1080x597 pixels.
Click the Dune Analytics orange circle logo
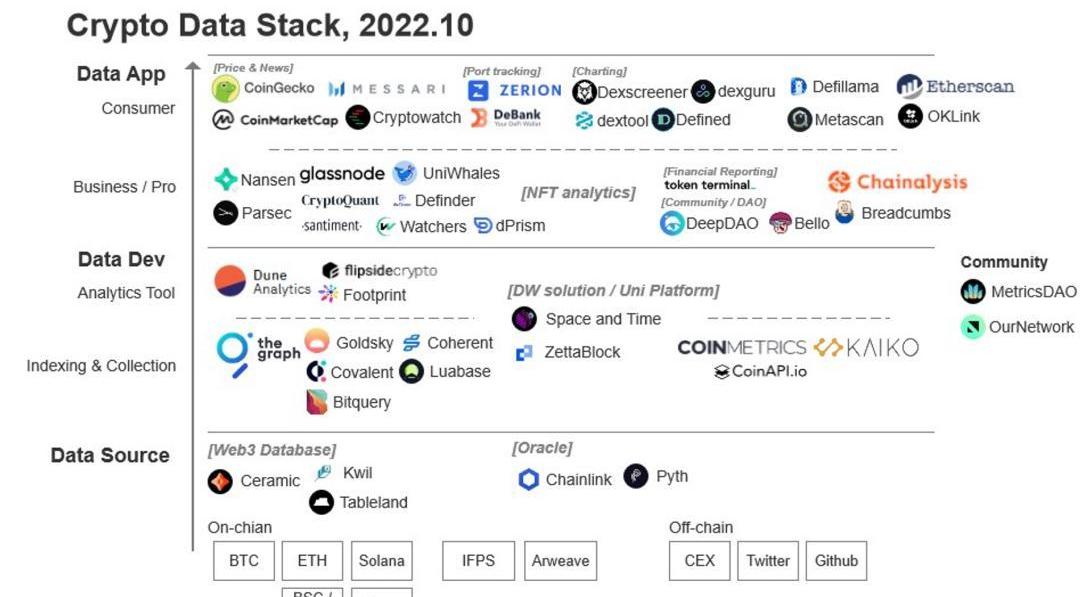(231, 282)
